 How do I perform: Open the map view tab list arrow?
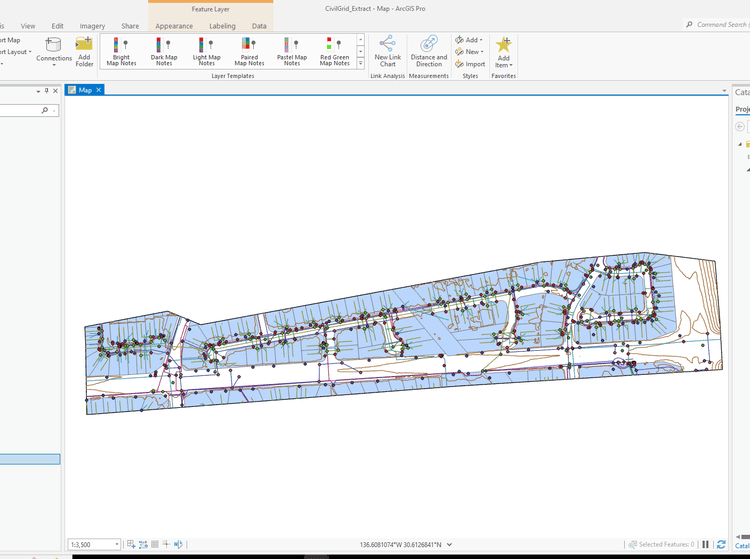tap(724, 90)
